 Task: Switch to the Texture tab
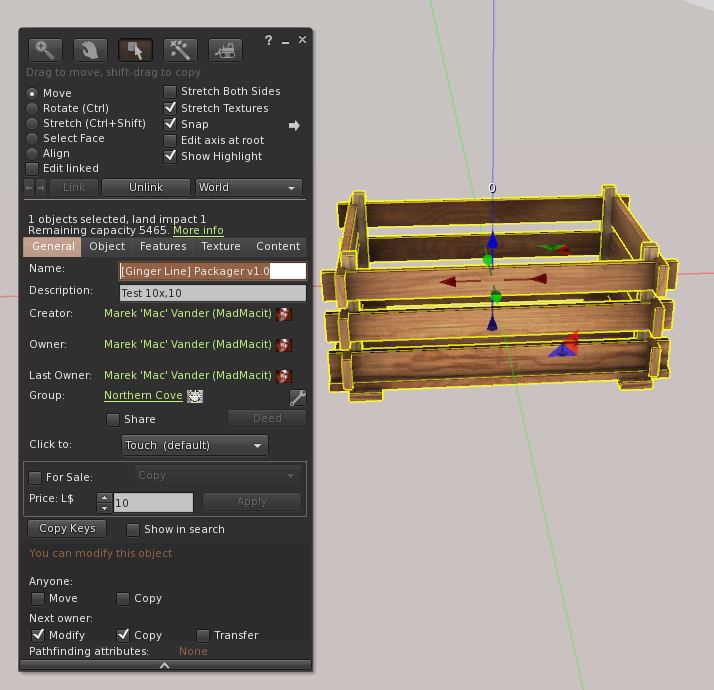(x=220, y=246)
